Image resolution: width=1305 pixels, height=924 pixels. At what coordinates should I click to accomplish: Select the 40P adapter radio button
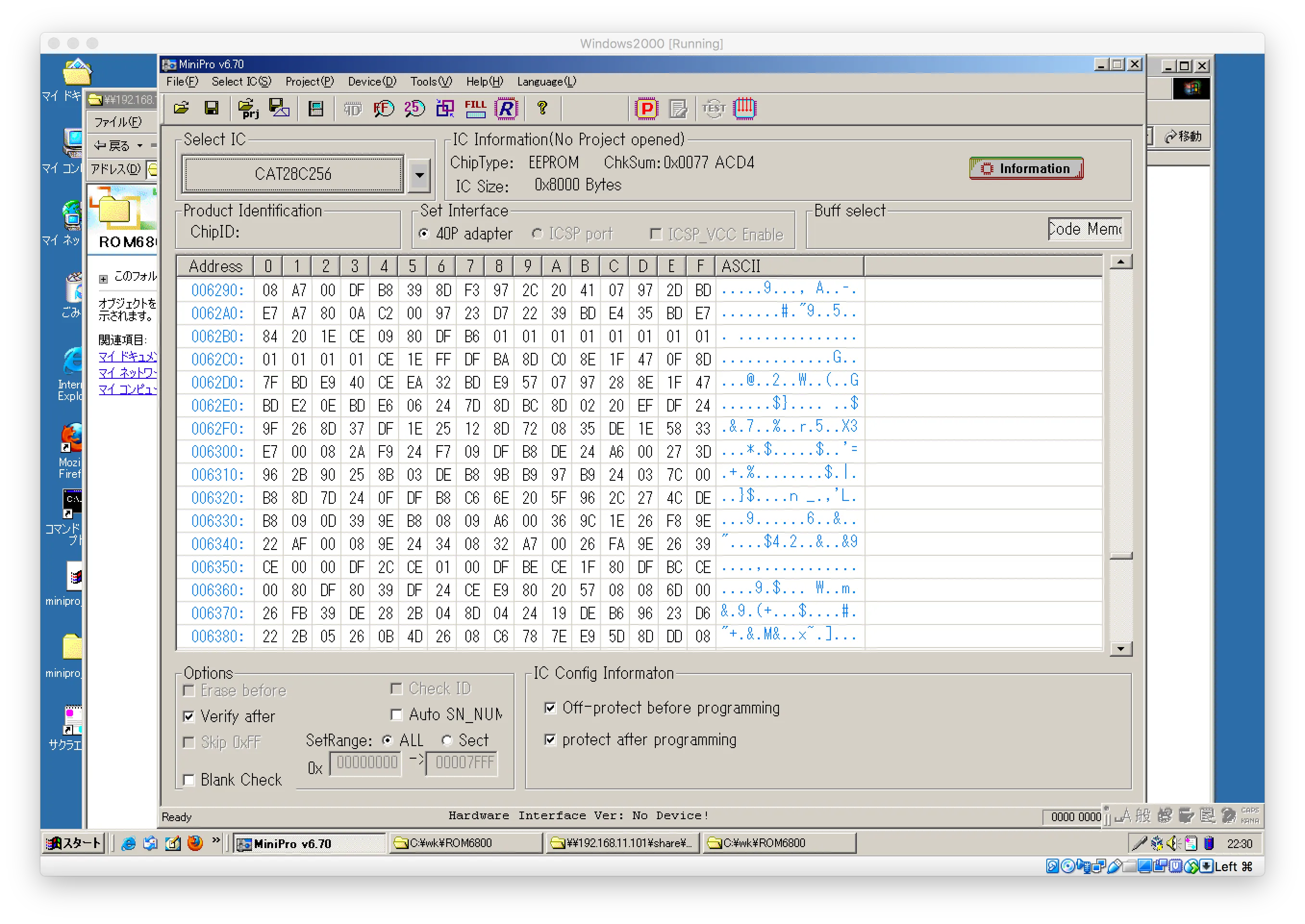(x=424, y=234)
